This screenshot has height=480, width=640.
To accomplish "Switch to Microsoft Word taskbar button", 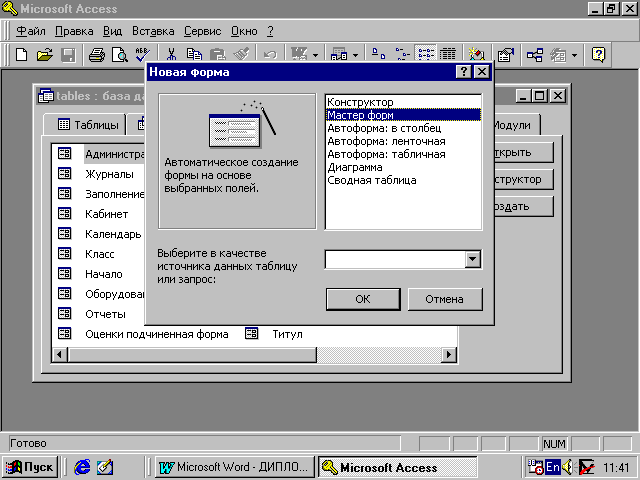I will [x=234, y=467].
